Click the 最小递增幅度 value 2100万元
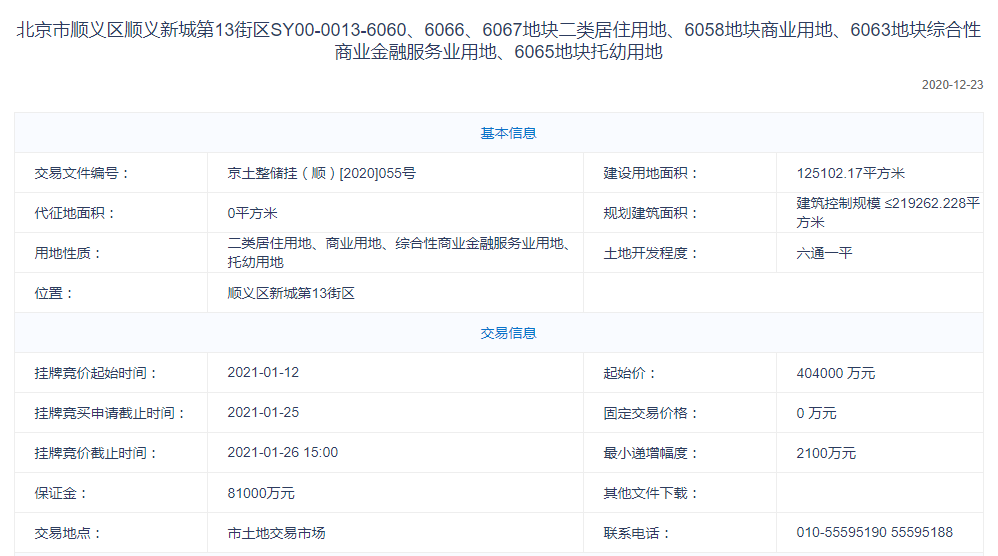The height and width of the screenshot is (556, 998). point(826,453)
